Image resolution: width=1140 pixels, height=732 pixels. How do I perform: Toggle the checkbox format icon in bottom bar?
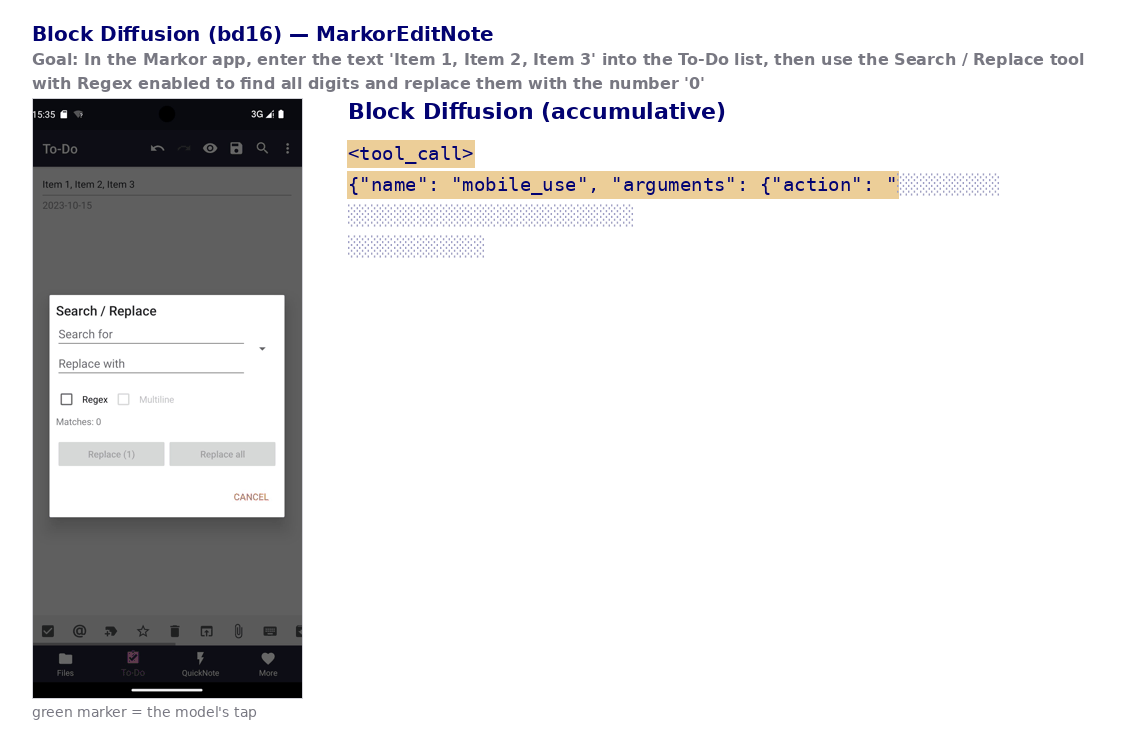click(48, 631)
